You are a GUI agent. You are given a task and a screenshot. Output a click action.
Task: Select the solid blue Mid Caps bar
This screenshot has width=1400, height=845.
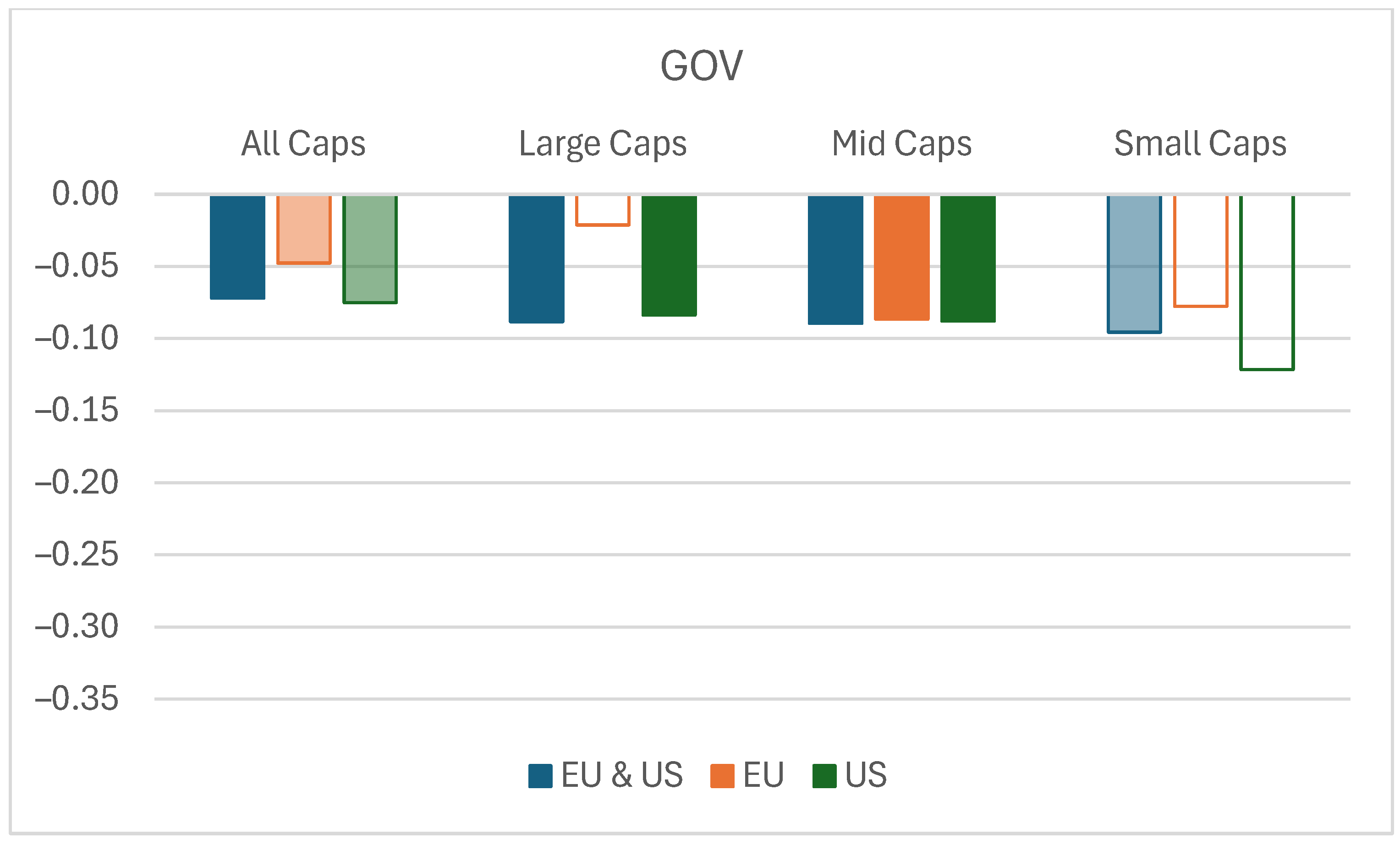click(x=835, y=260)
